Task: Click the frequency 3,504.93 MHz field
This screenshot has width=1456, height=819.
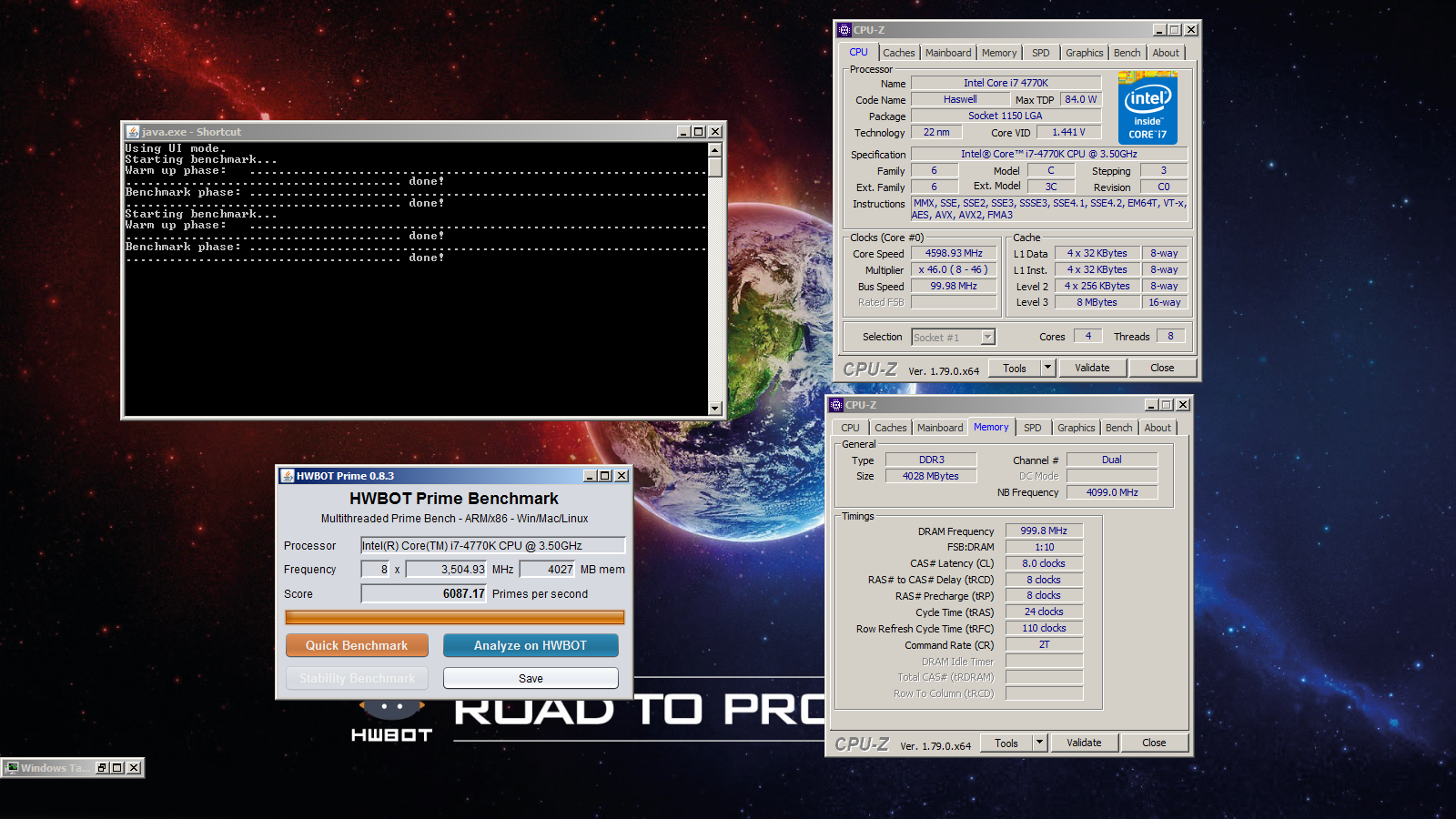Action: (447, 569)
